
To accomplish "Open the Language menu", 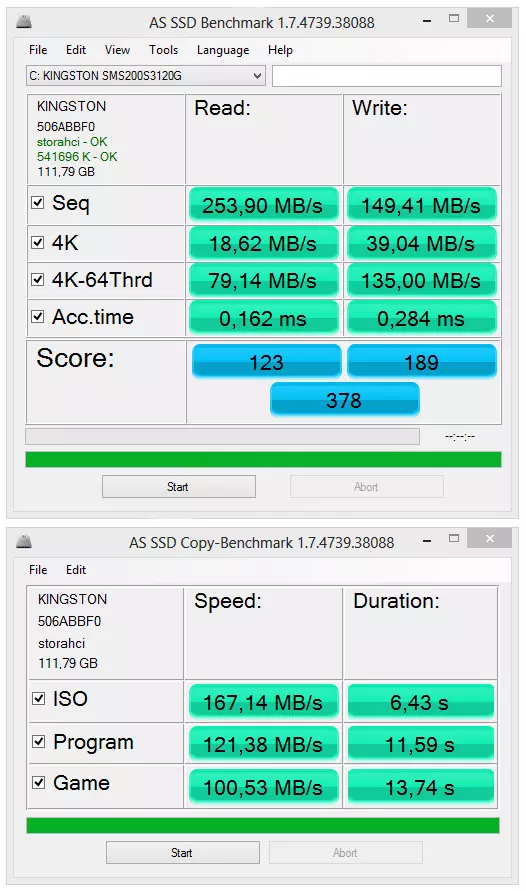I will click(223, 50).
